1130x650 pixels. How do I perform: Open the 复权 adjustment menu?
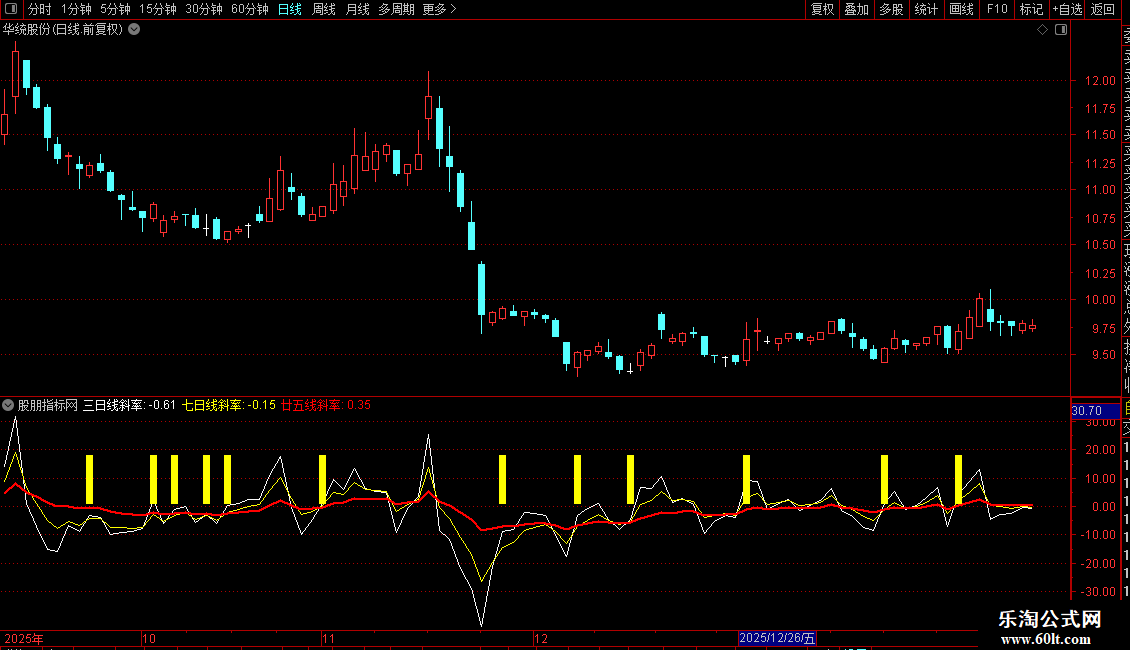pos(822,9)
